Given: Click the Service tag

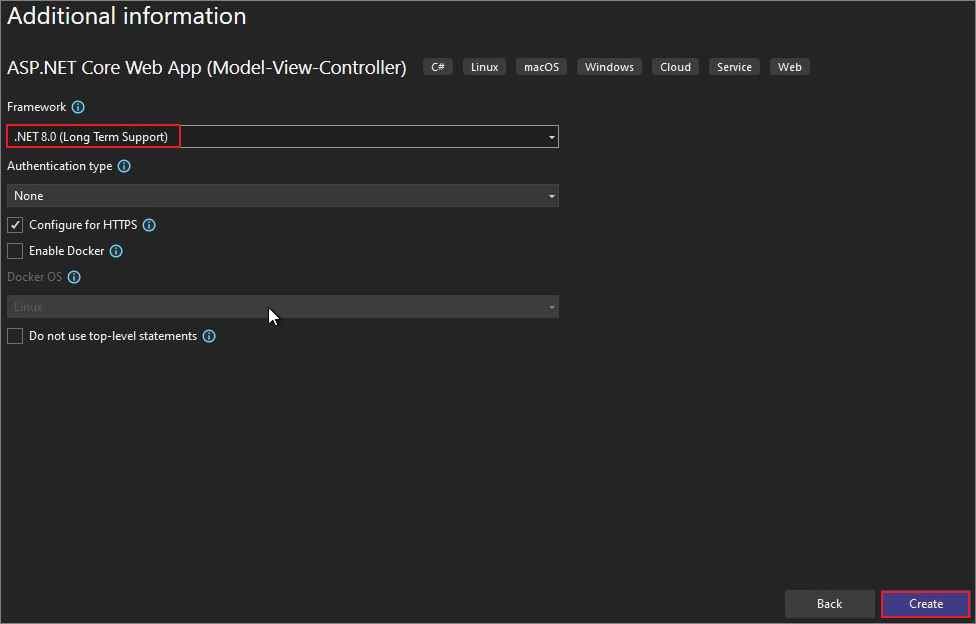Looking at the screenshot, I should 734,66.
